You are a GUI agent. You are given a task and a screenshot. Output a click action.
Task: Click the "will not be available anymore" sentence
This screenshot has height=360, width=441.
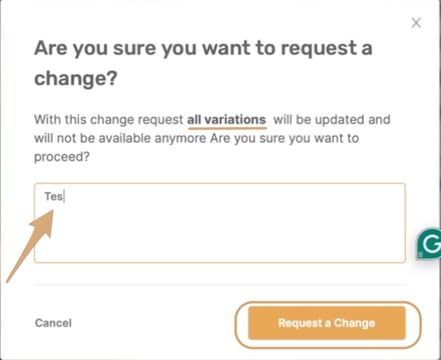click(120, 138)
